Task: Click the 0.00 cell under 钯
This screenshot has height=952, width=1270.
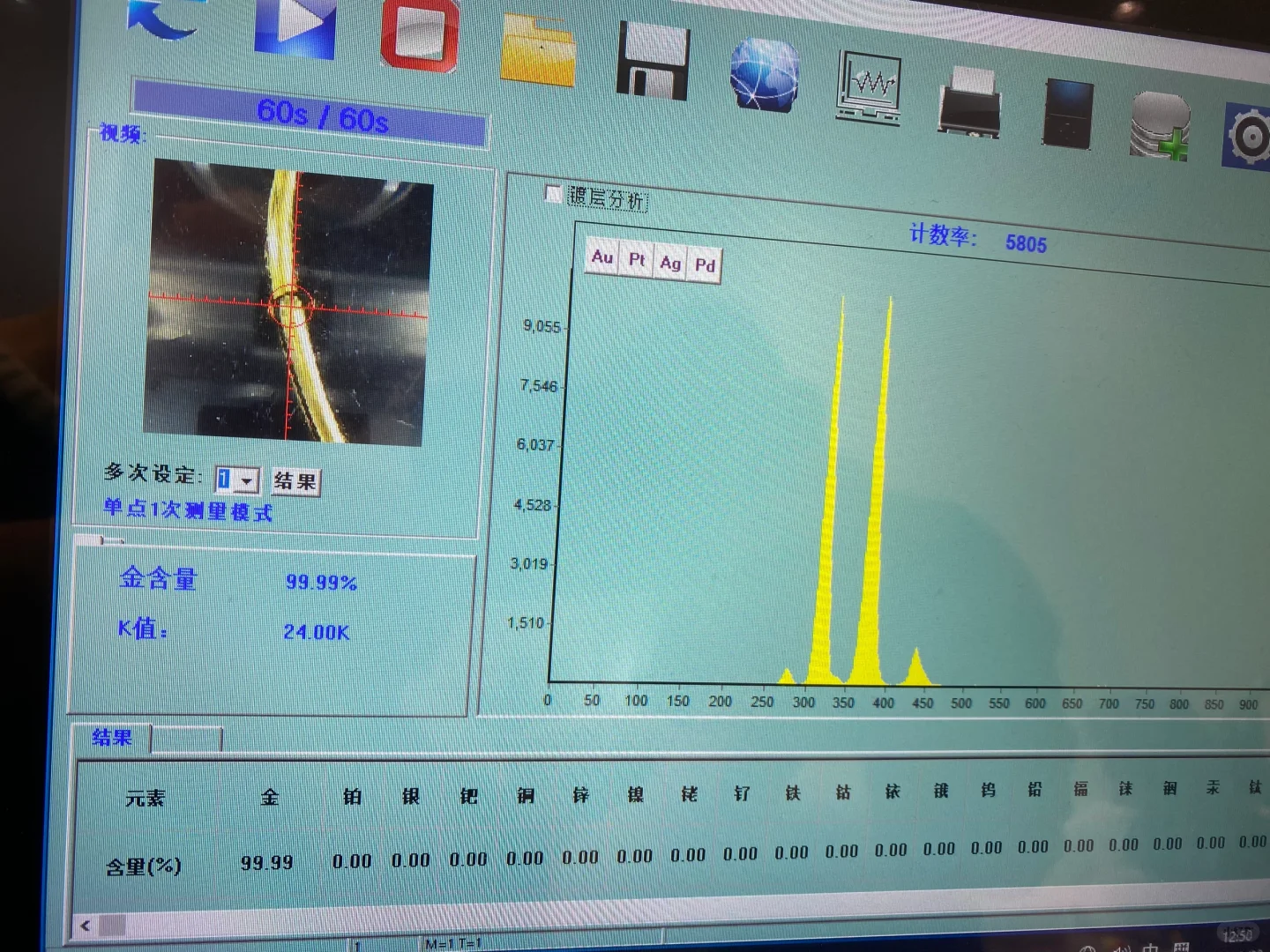Action: (468, 859)
